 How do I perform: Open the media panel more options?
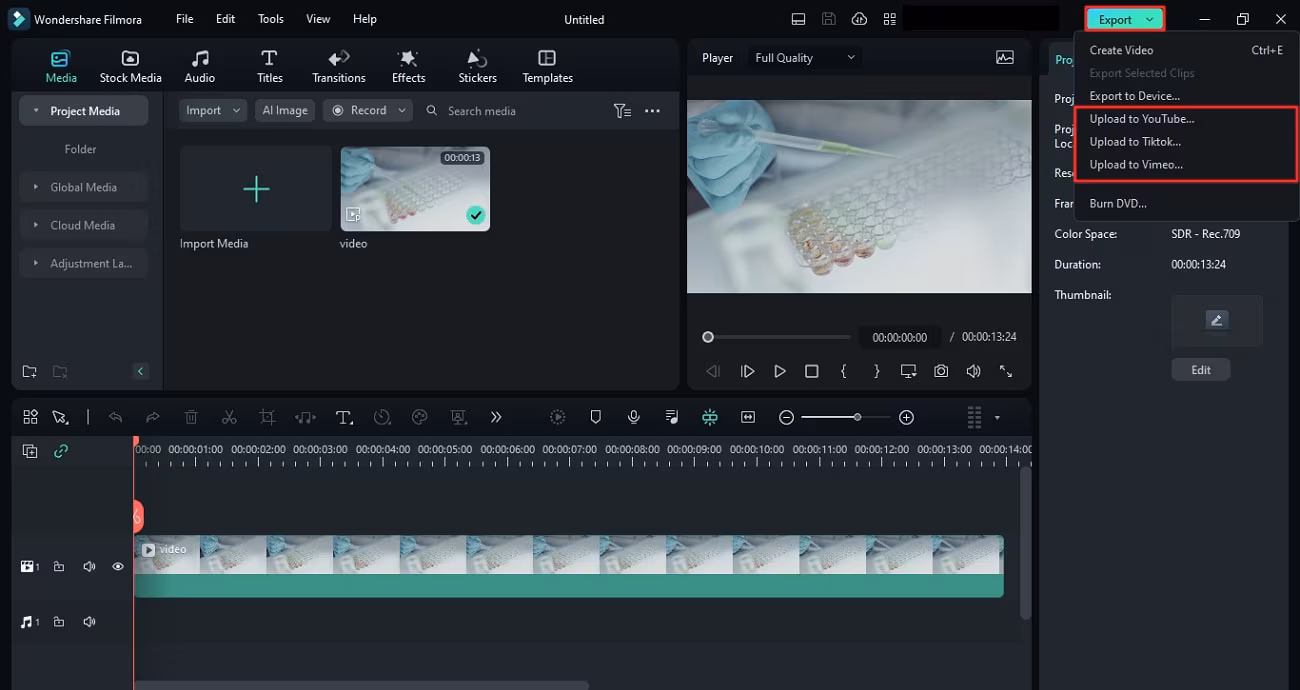point(653,111)
